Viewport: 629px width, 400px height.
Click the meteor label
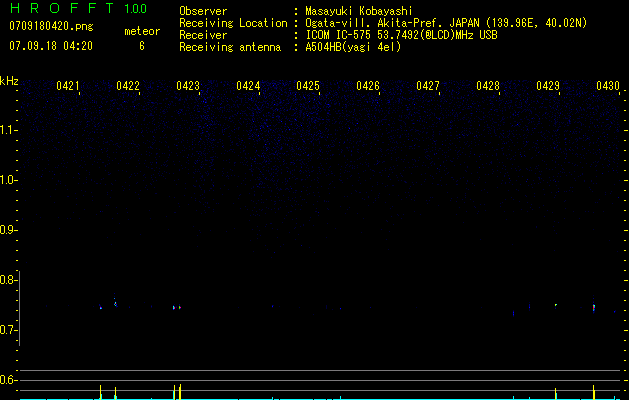click(142, 31)
